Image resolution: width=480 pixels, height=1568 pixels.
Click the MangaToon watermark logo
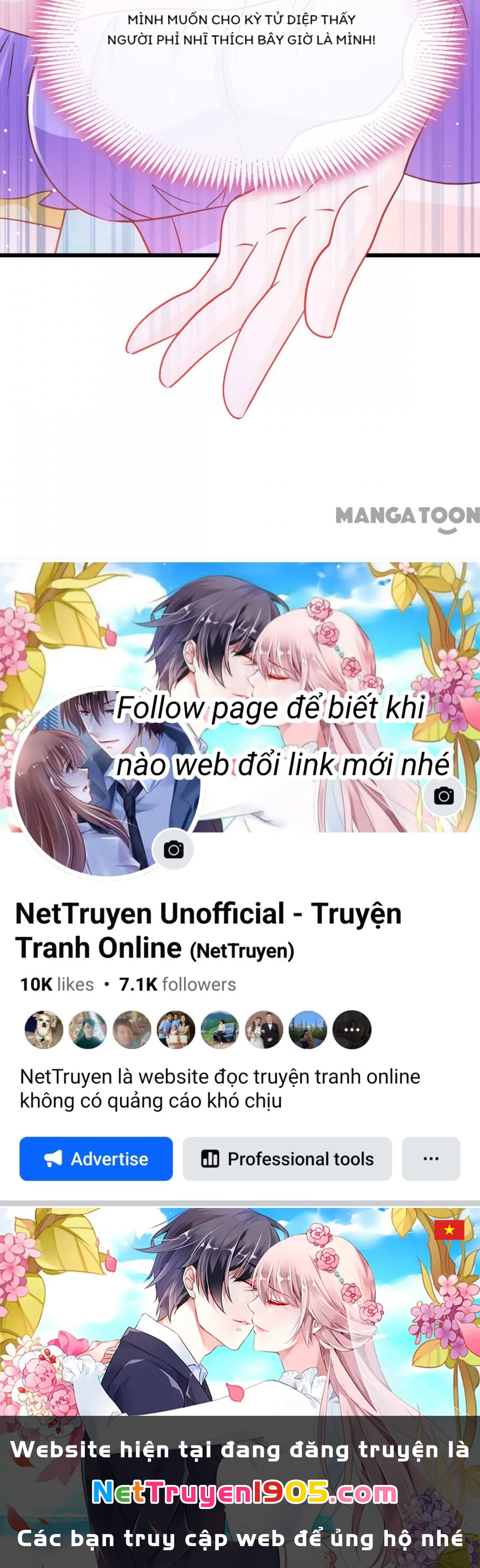(x=408, y=519)
